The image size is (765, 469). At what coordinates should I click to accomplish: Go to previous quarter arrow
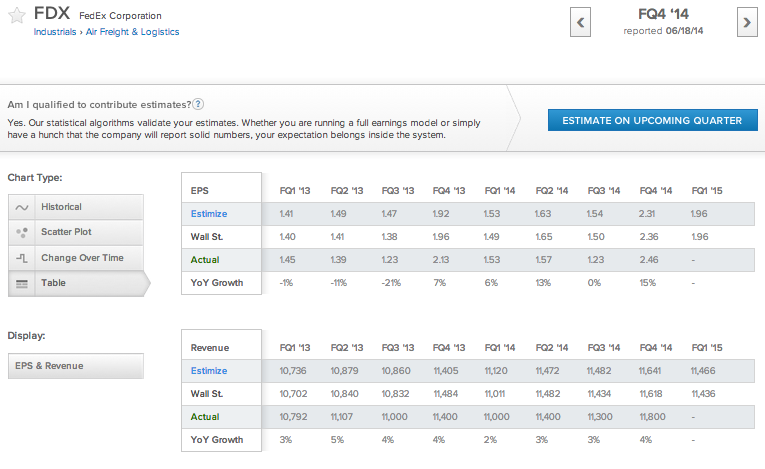click(x=581, y=22)
